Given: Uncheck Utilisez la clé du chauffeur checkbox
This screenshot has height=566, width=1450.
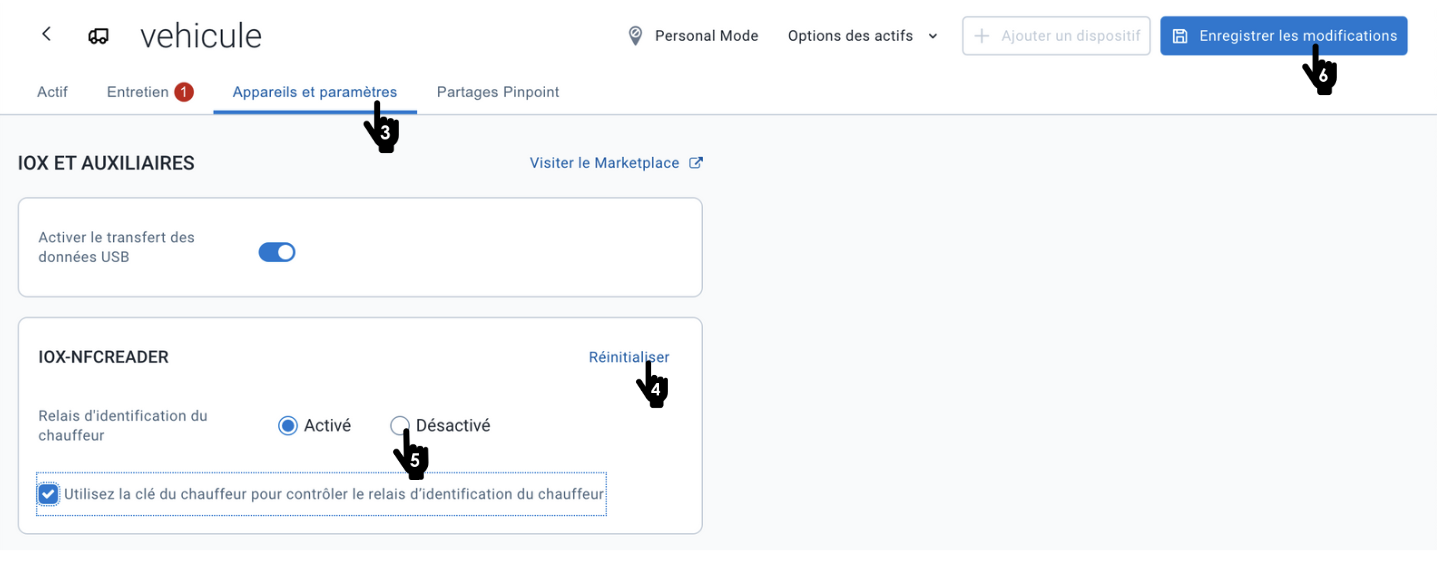Looking at the screenshot, I should click(x=48, y=494).
